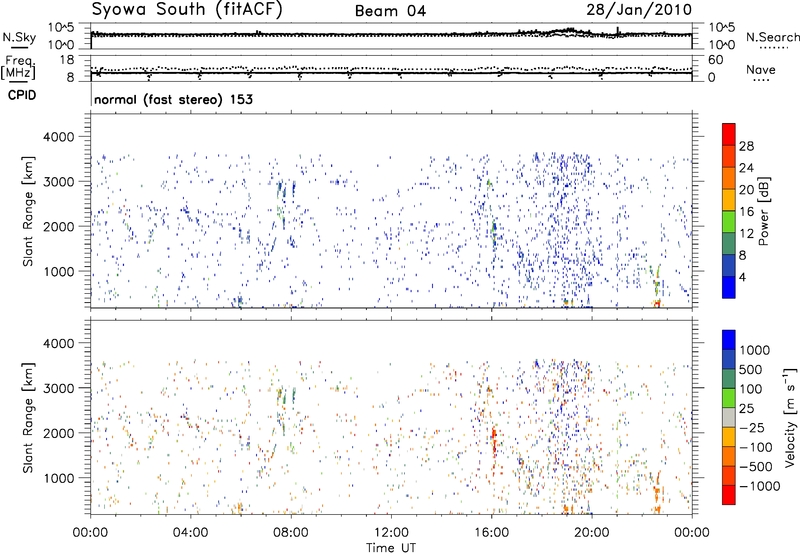Click the '28' power scale value
Image resolution: width=800 pixels, height=554 pixels.
click(746, 146)
